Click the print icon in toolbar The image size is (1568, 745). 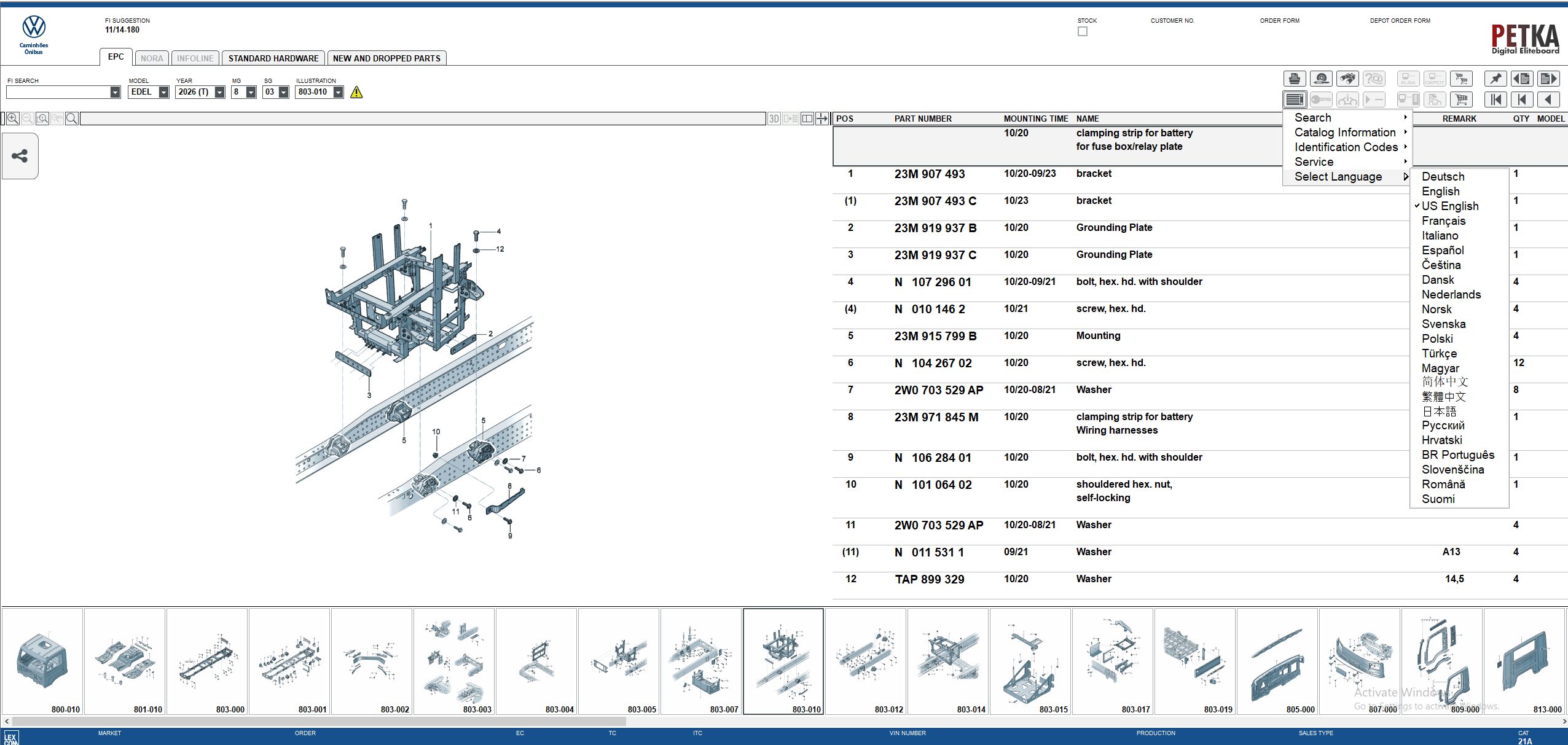tap(1295, 79)
